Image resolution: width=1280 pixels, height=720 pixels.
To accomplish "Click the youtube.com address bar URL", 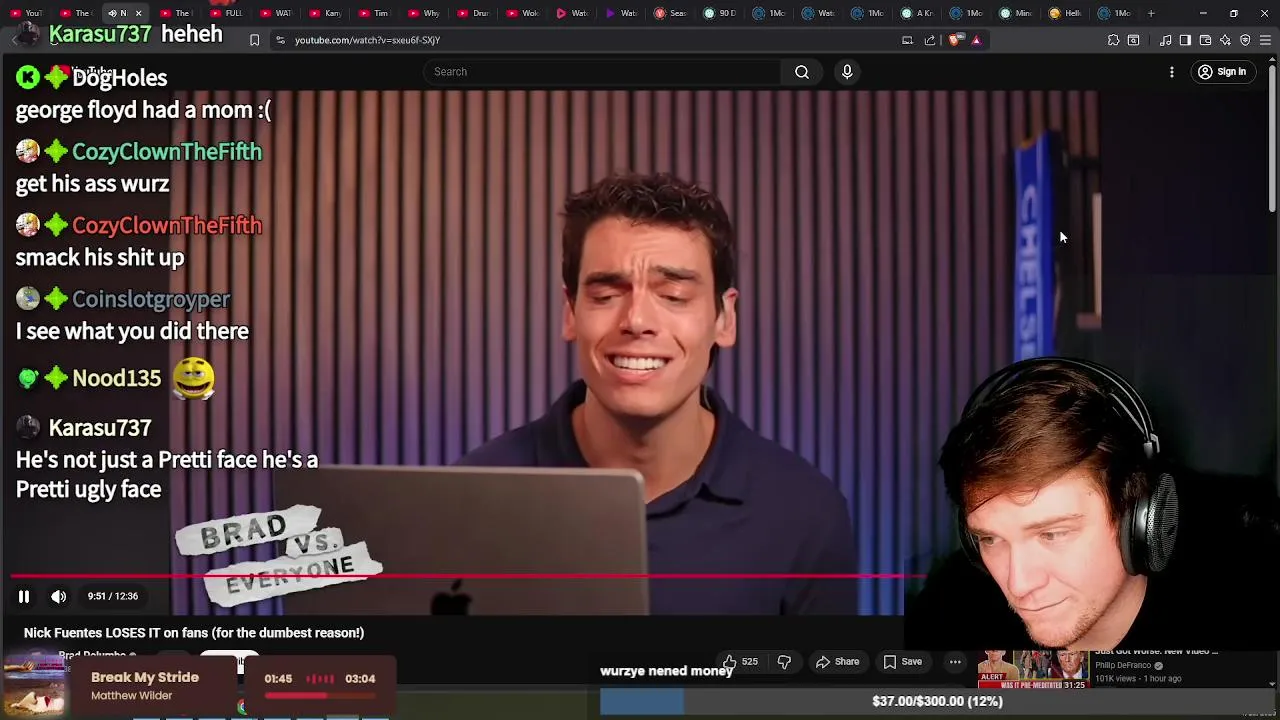I will [367, 40].
